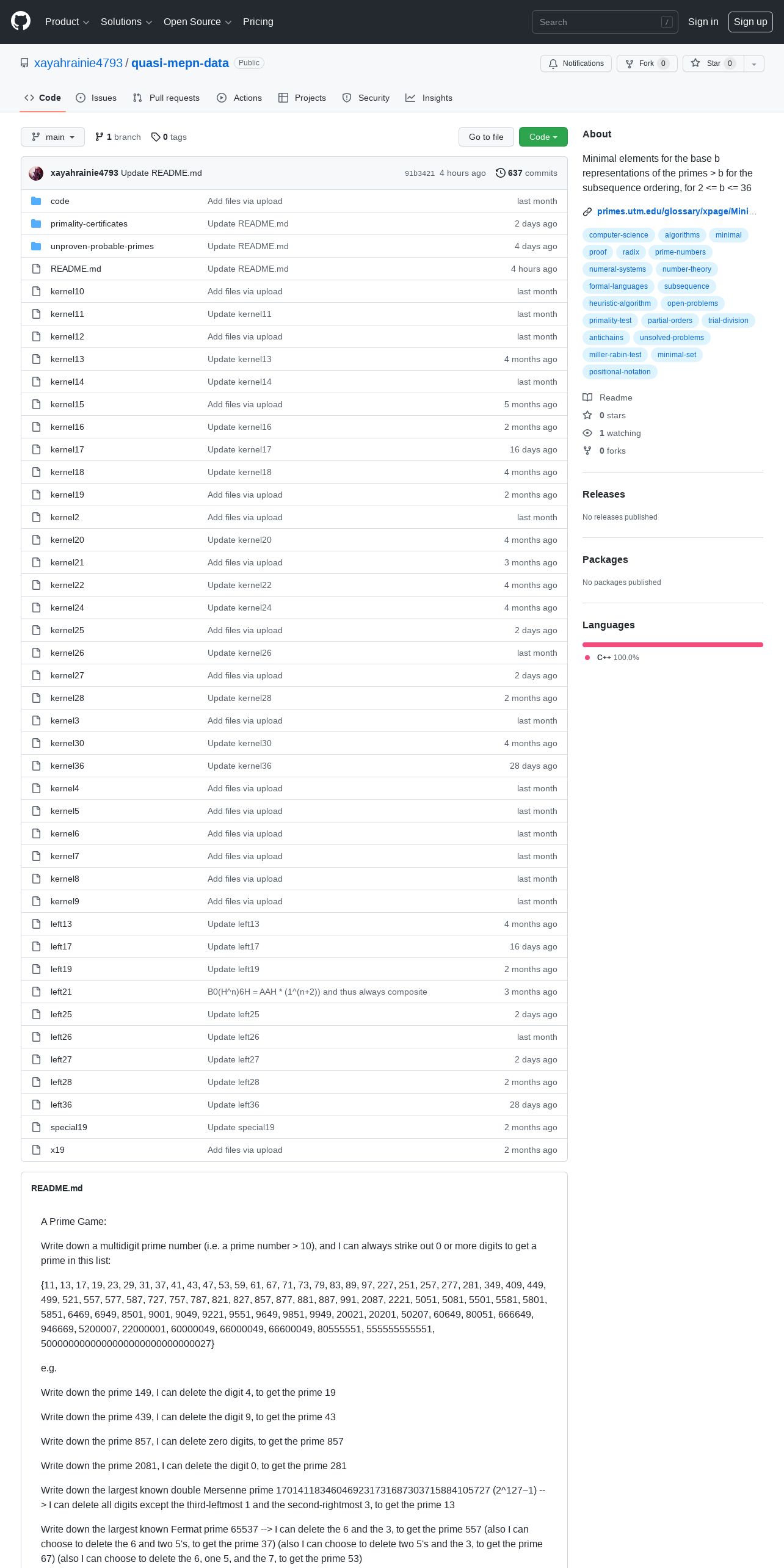784x1568 pixels.
Task: Expand the main branch dropdown
Action: (53, 137)
